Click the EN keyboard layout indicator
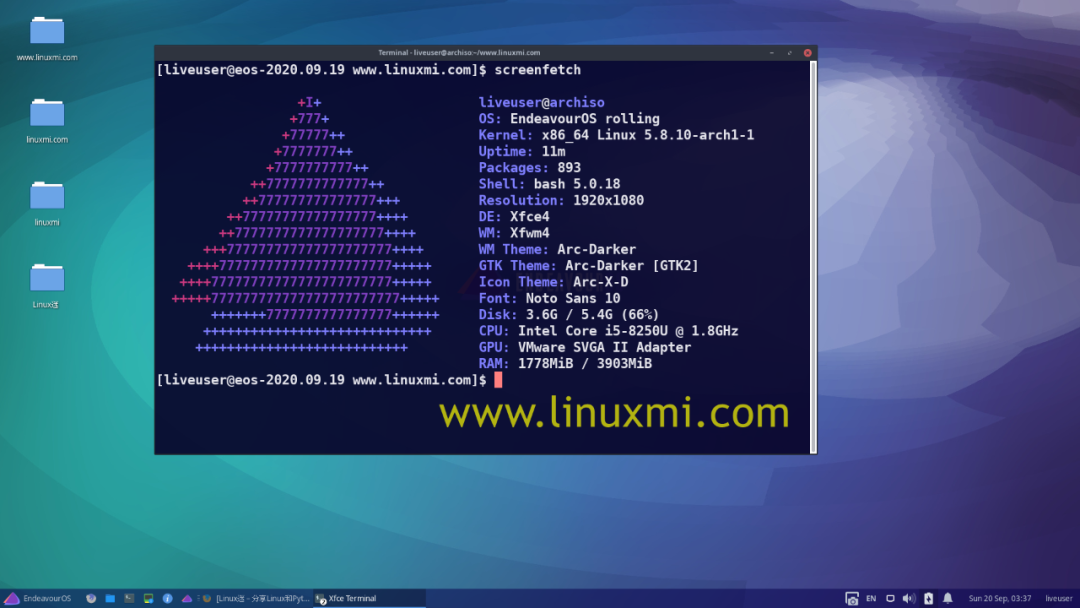 [871, 598]
